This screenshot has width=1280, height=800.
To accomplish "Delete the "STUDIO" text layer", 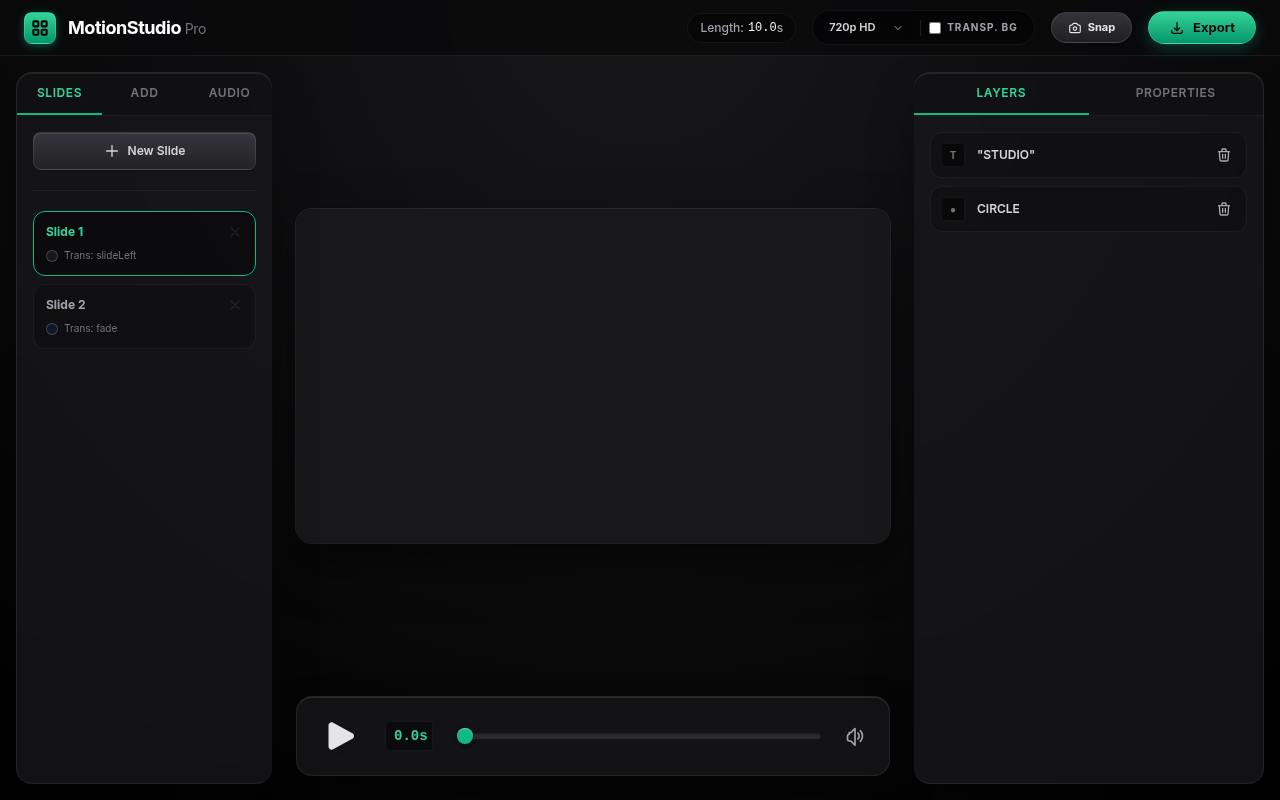I will pyautogui.click(x=1224, y=155).
